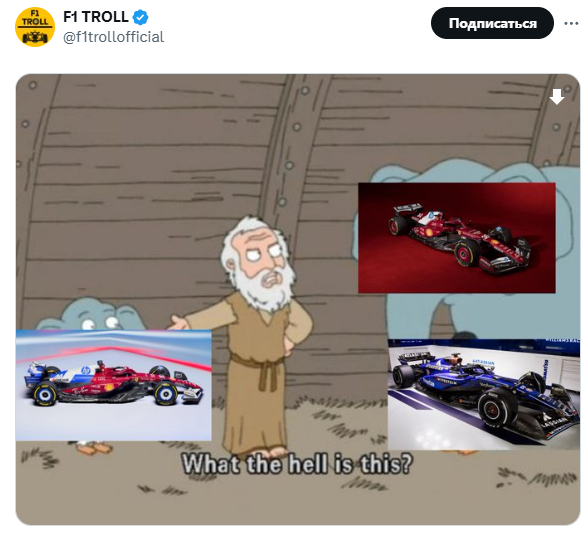Click the Atlassian logo on Williams front wing
This screenshot has width=587, height=538.
coord(557,422)
